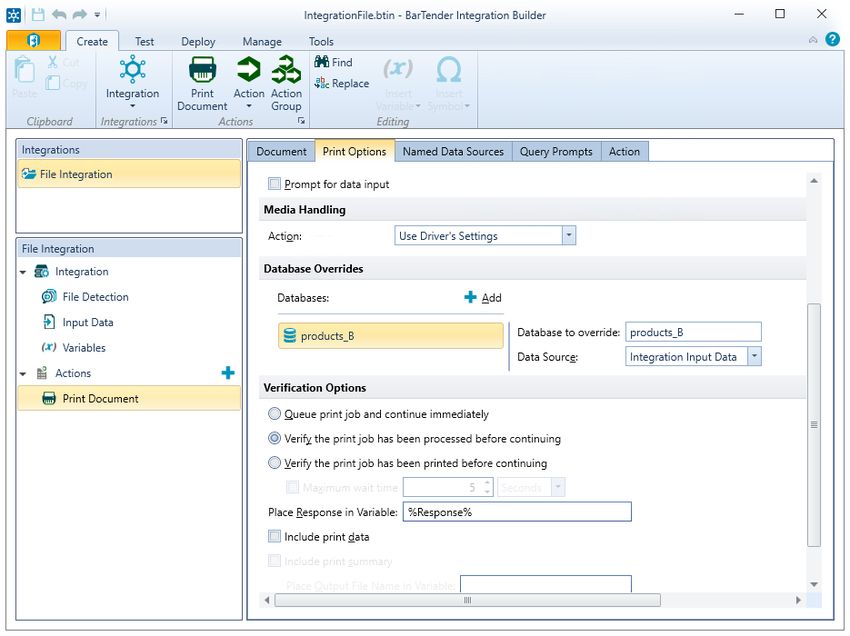Open the Action ribbon dropdown arrow
Image resolution: width=850 pixels, height=636 pixels.
pyautogui.click(x=249, y=106)
